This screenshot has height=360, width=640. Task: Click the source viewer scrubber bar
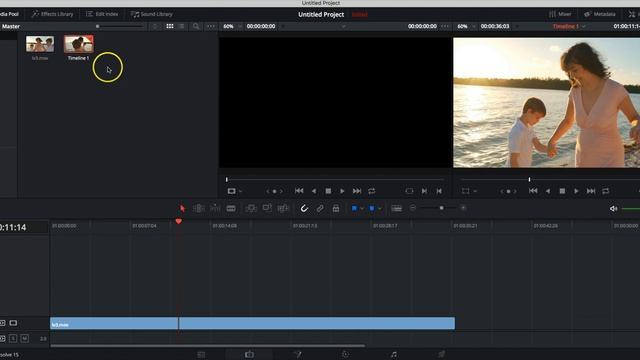pyautogui.click(x=335, y=179)
